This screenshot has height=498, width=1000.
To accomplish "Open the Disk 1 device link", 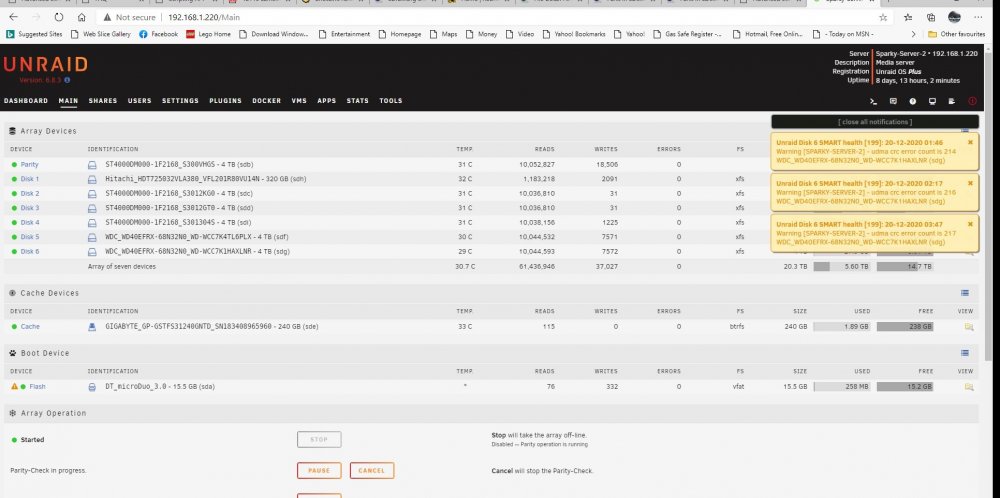I will [29, 179].
